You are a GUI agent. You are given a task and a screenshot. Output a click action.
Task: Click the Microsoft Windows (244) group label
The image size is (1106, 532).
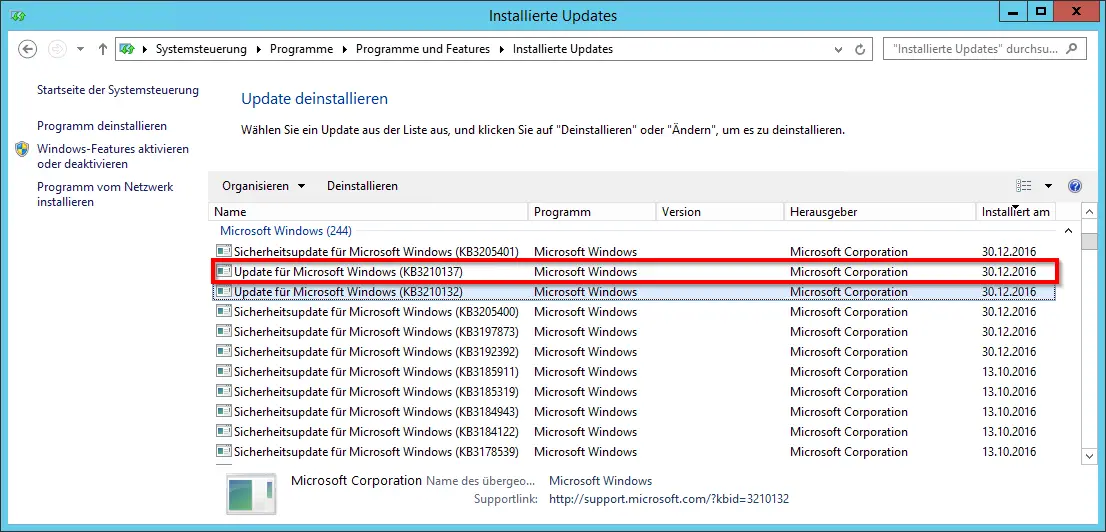(x=286, y=231)
